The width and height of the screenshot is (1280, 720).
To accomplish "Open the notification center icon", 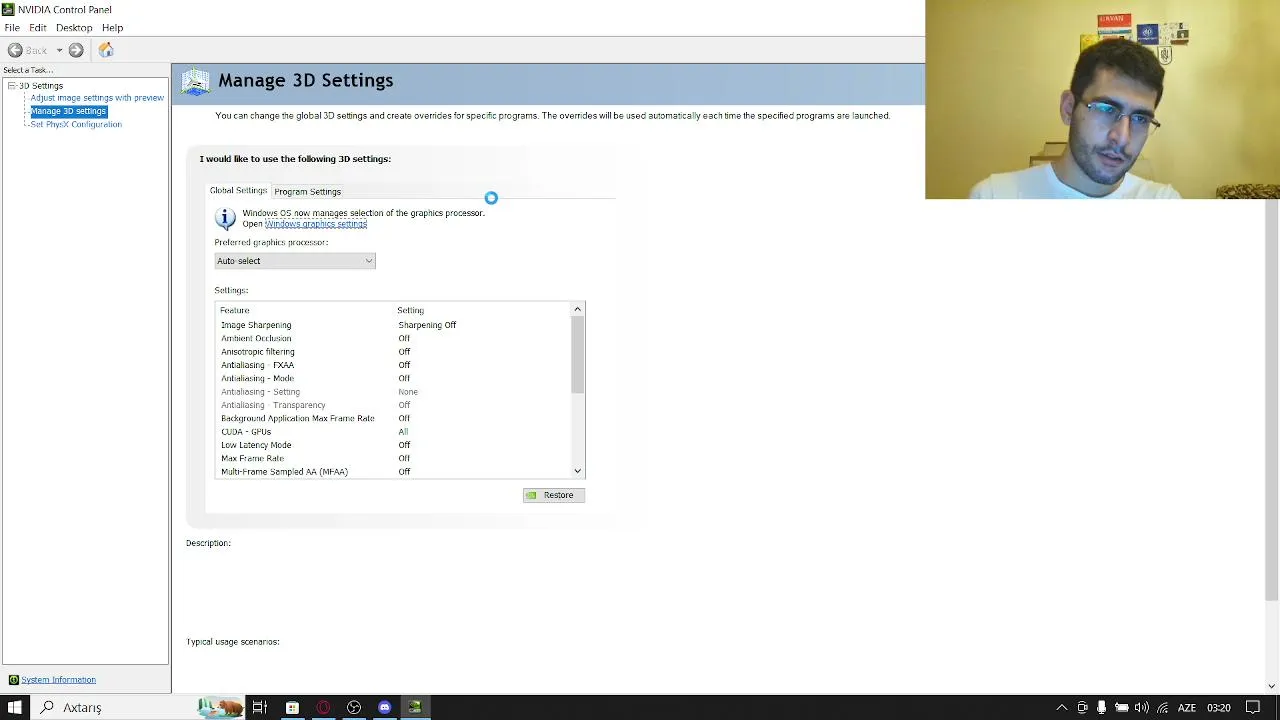I will coord(1253,708).
